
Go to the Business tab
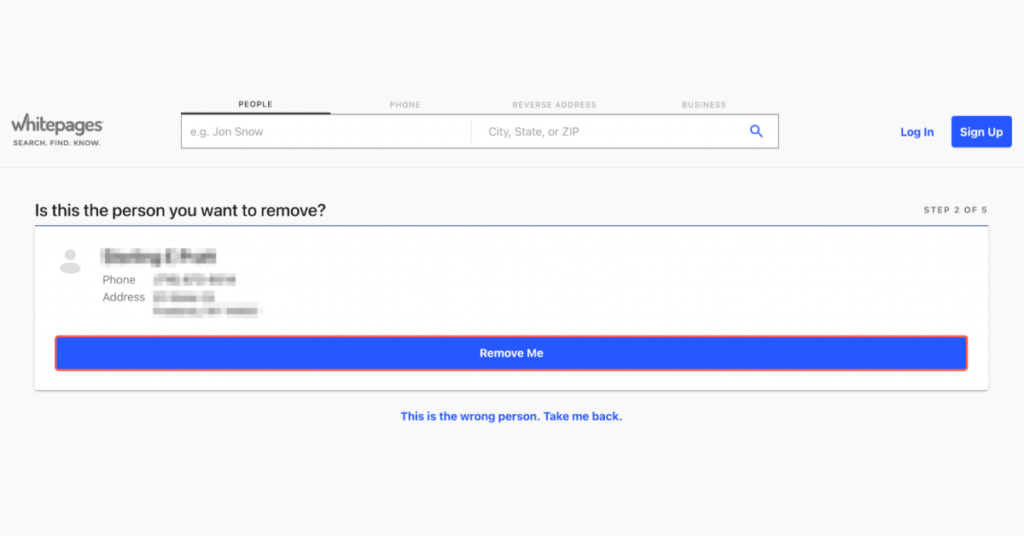(704, 104)
